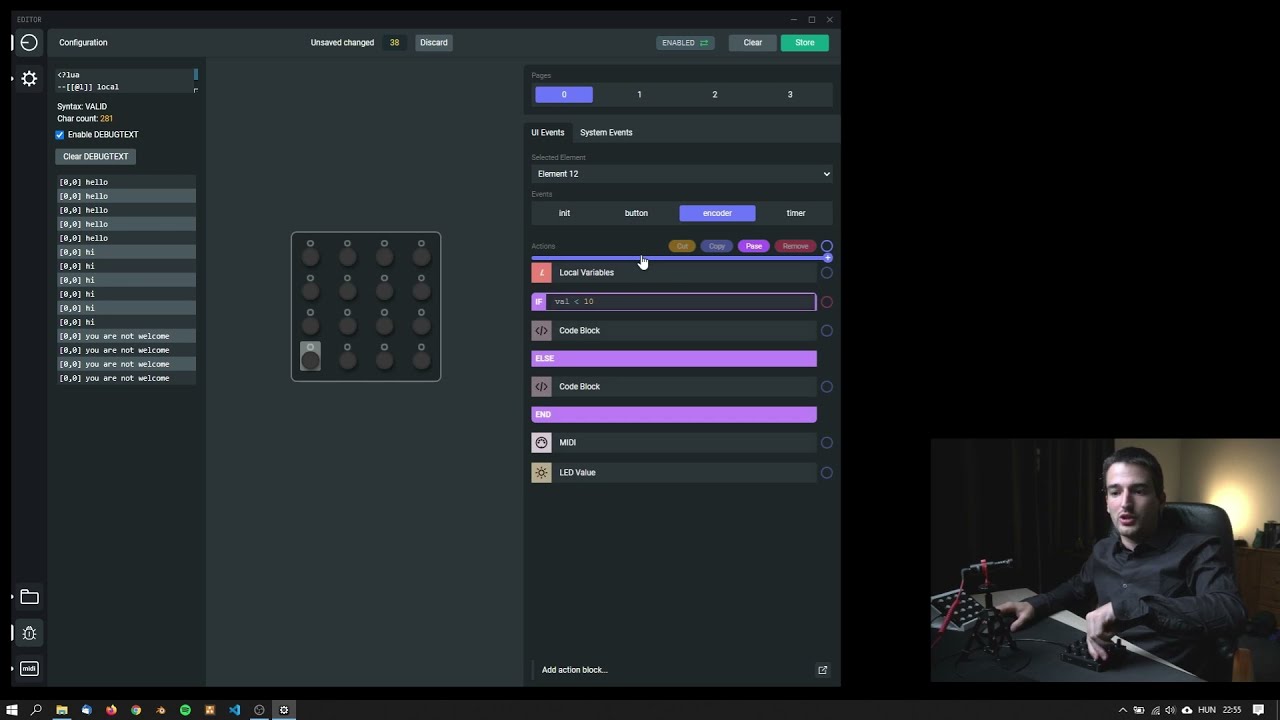
Task: Toggle the ENABLED state button
Action: coord(685,43)
